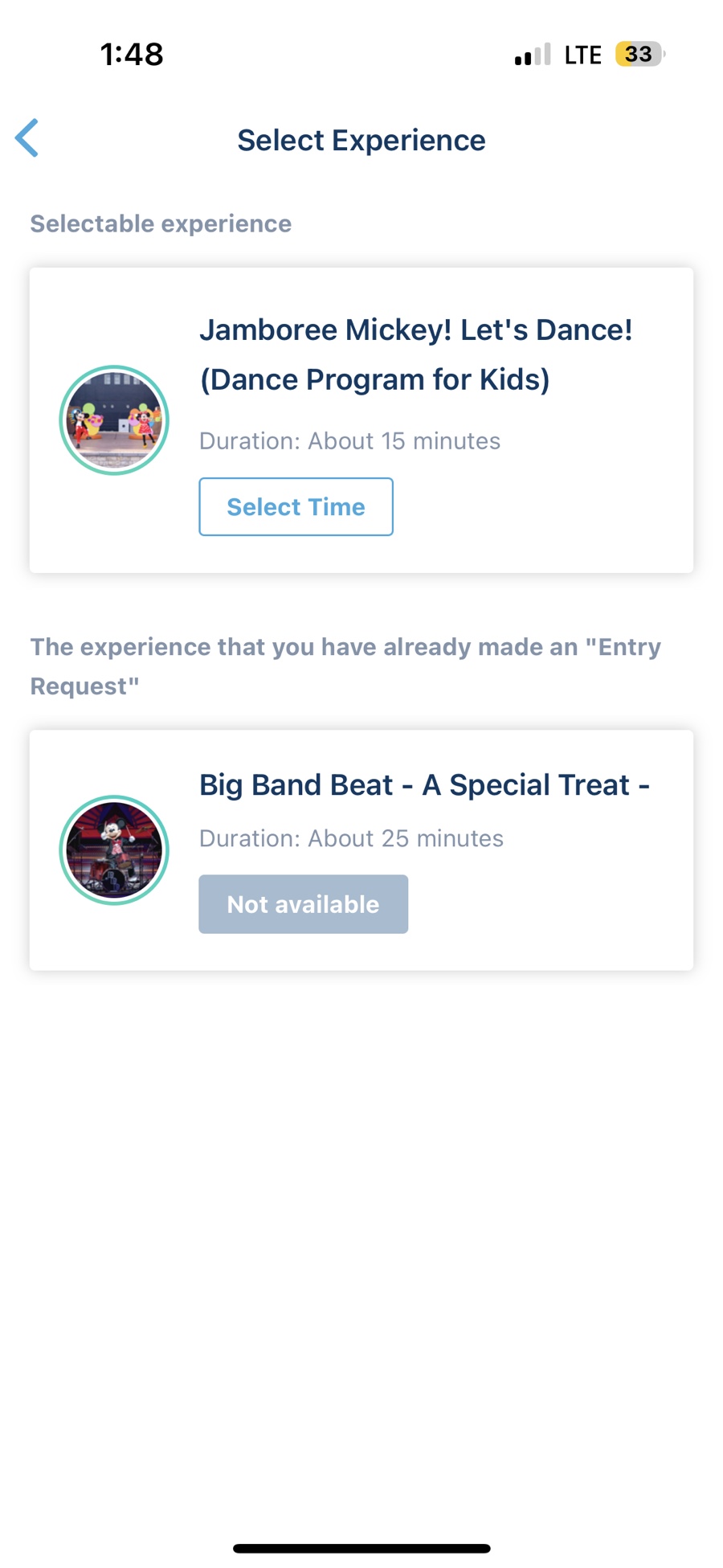Tap Duration: About 15 minutes text

[x=349, y=440]
